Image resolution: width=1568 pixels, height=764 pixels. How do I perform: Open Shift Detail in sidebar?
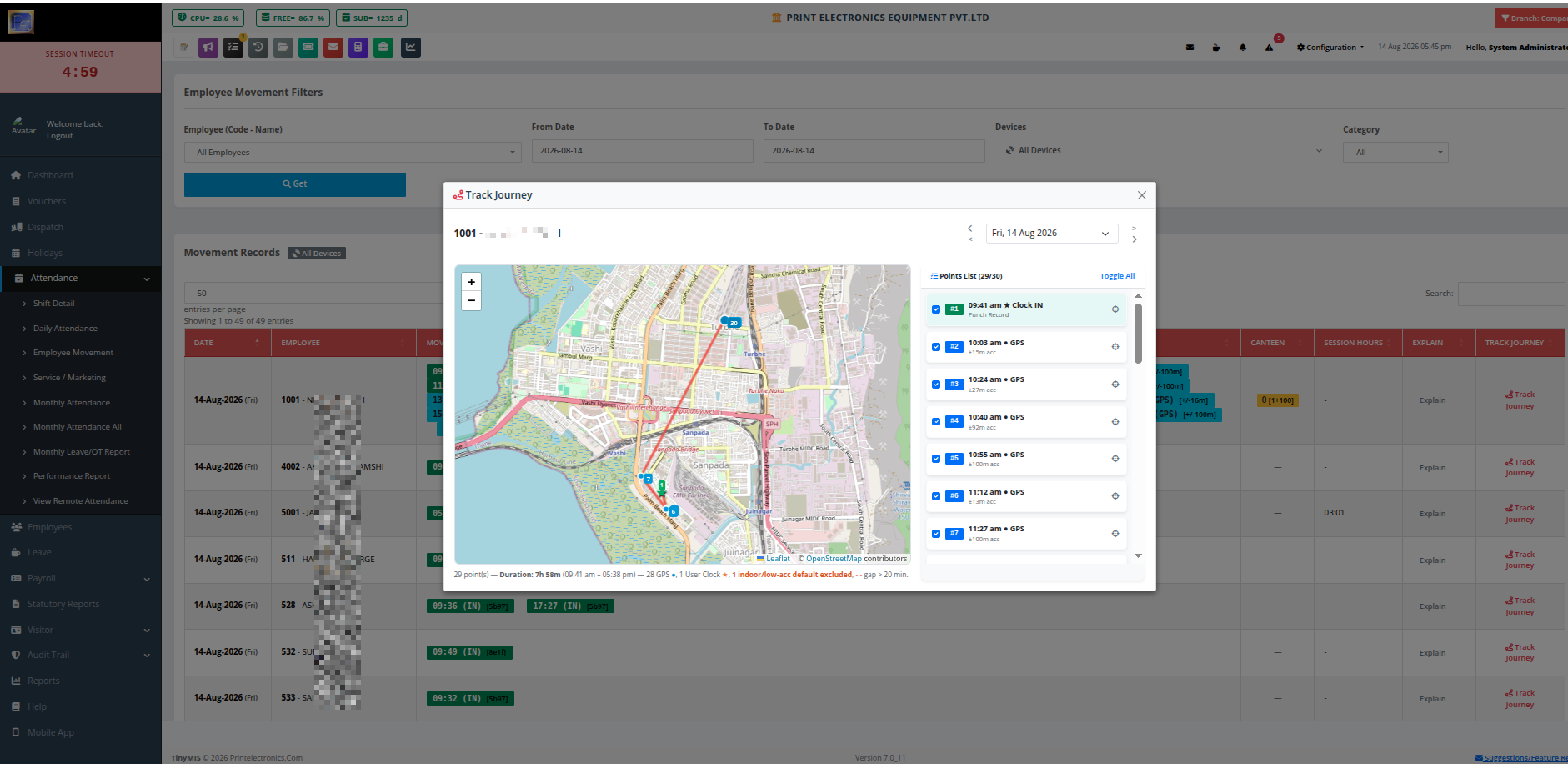point(53,304)
